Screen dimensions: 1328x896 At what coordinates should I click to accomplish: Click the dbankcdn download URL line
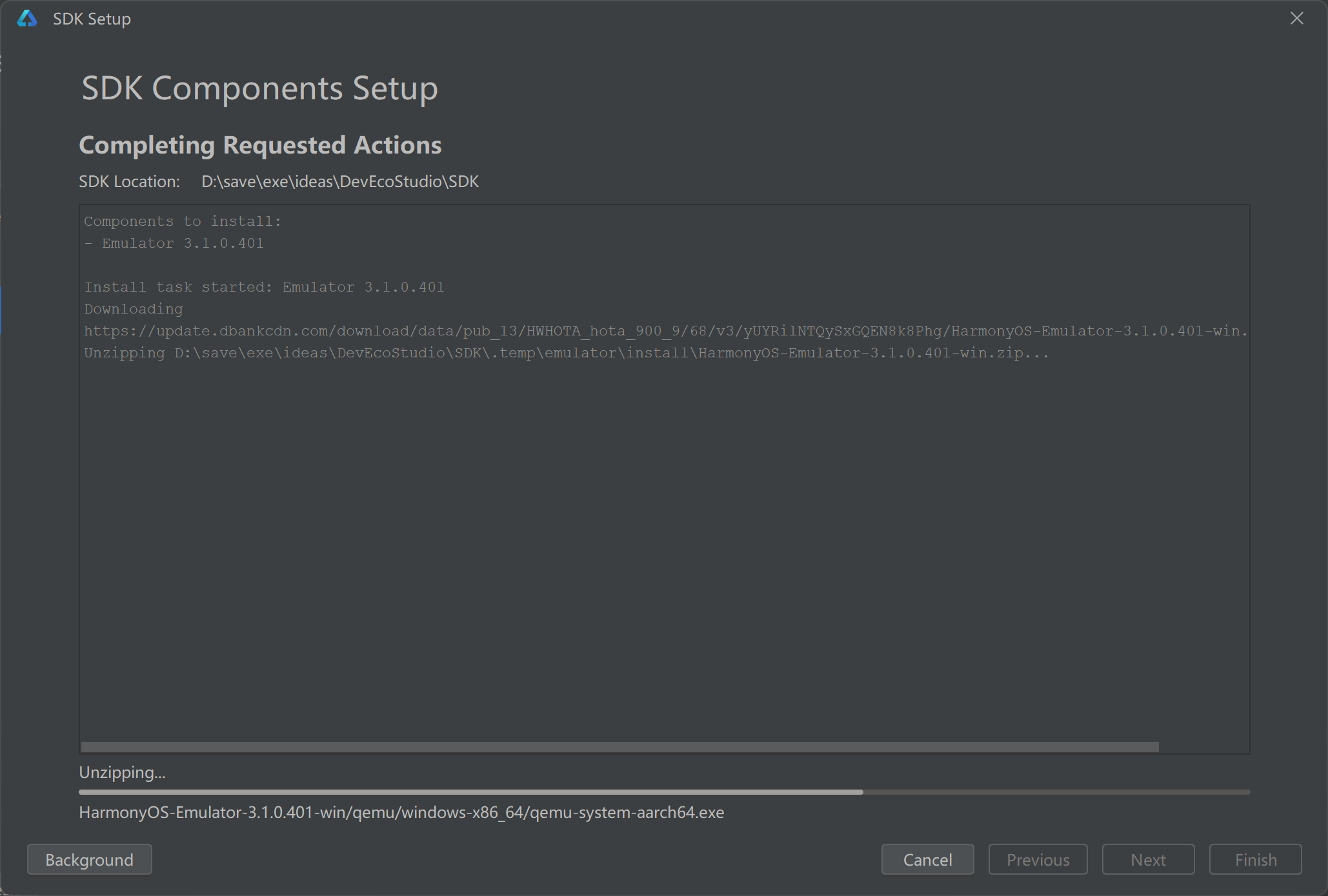pos(665,331)
